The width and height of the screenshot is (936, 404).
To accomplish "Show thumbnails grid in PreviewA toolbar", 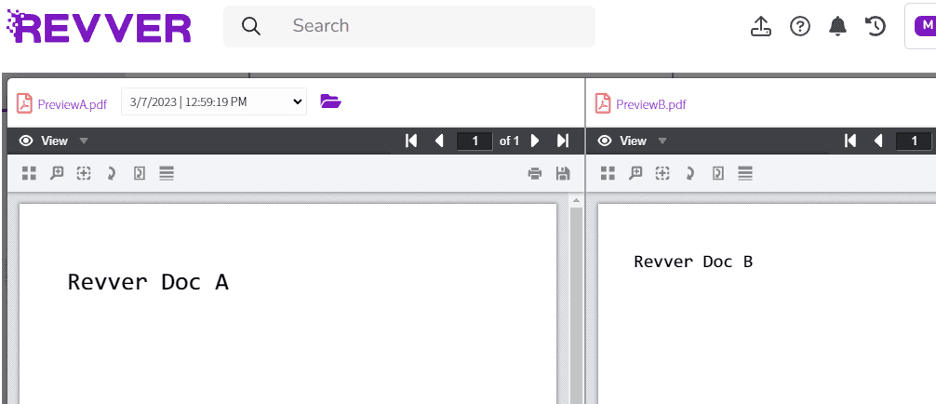I will [29, 173].
